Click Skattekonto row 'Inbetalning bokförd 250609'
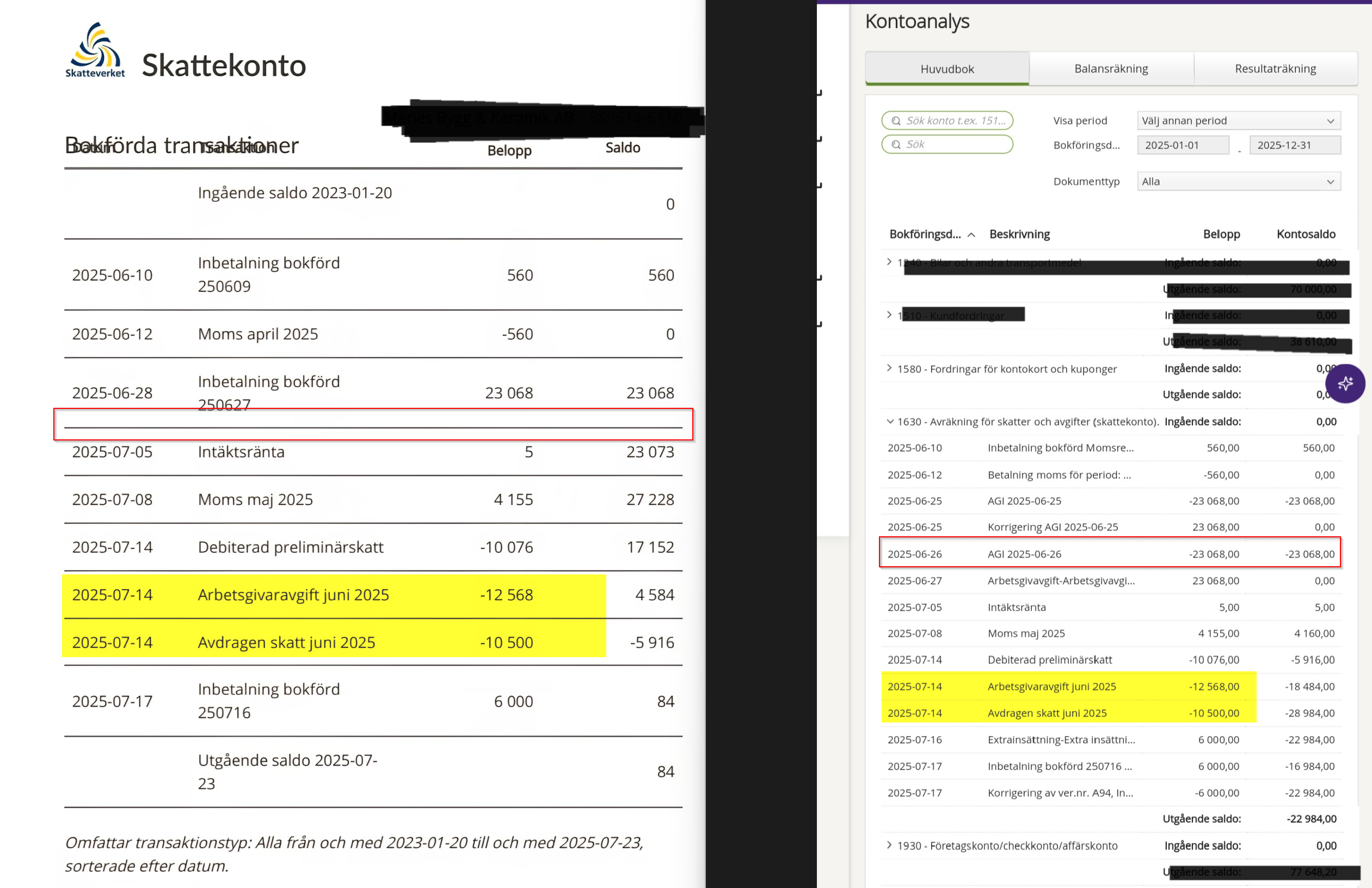The image size is (1372, 888). point(373,274)
